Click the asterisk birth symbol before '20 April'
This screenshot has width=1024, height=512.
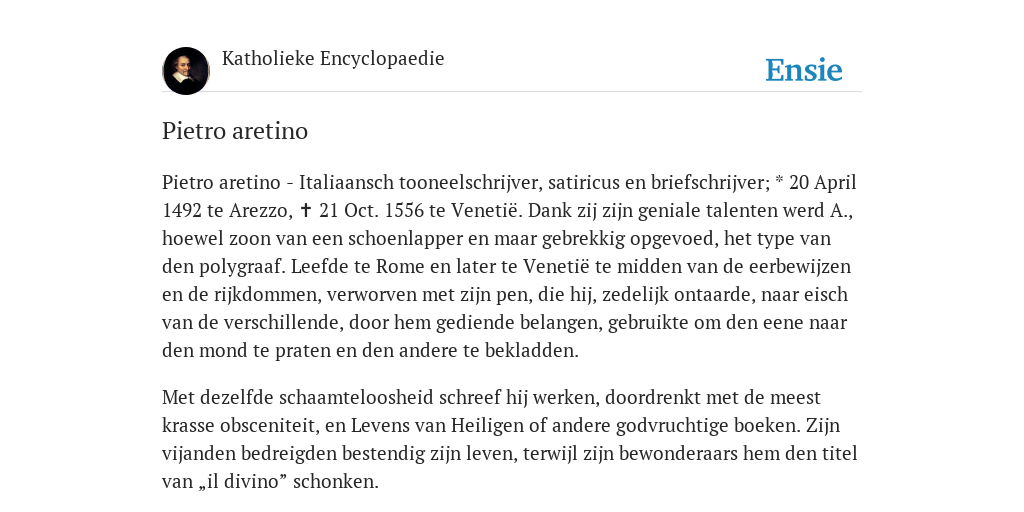778,180
